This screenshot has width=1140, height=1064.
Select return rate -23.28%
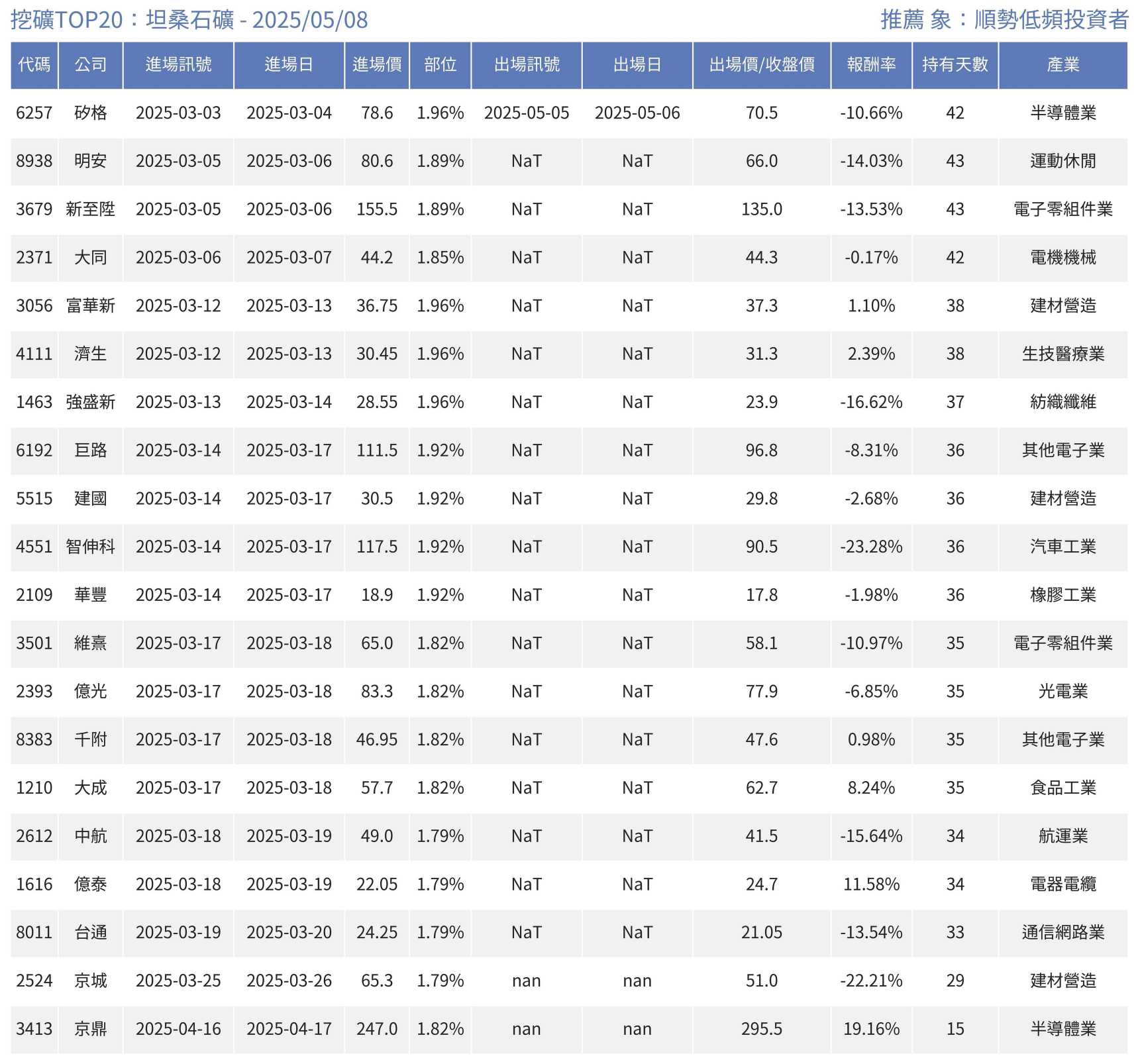(x=871, y=547)
